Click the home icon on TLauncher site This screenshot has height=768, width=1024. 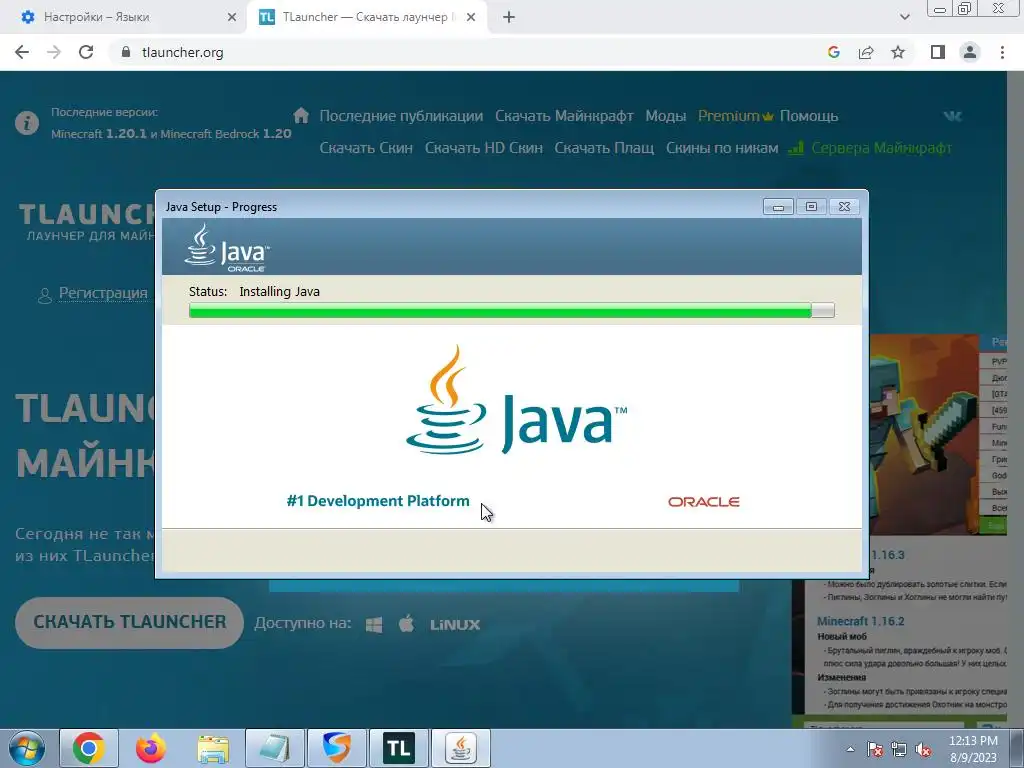(300, 116)
